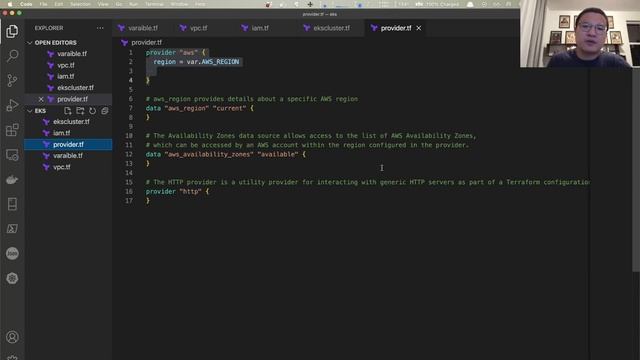640x360 pixels.
Task: Click line number 15 in gutter
Action: coord(129,182)
